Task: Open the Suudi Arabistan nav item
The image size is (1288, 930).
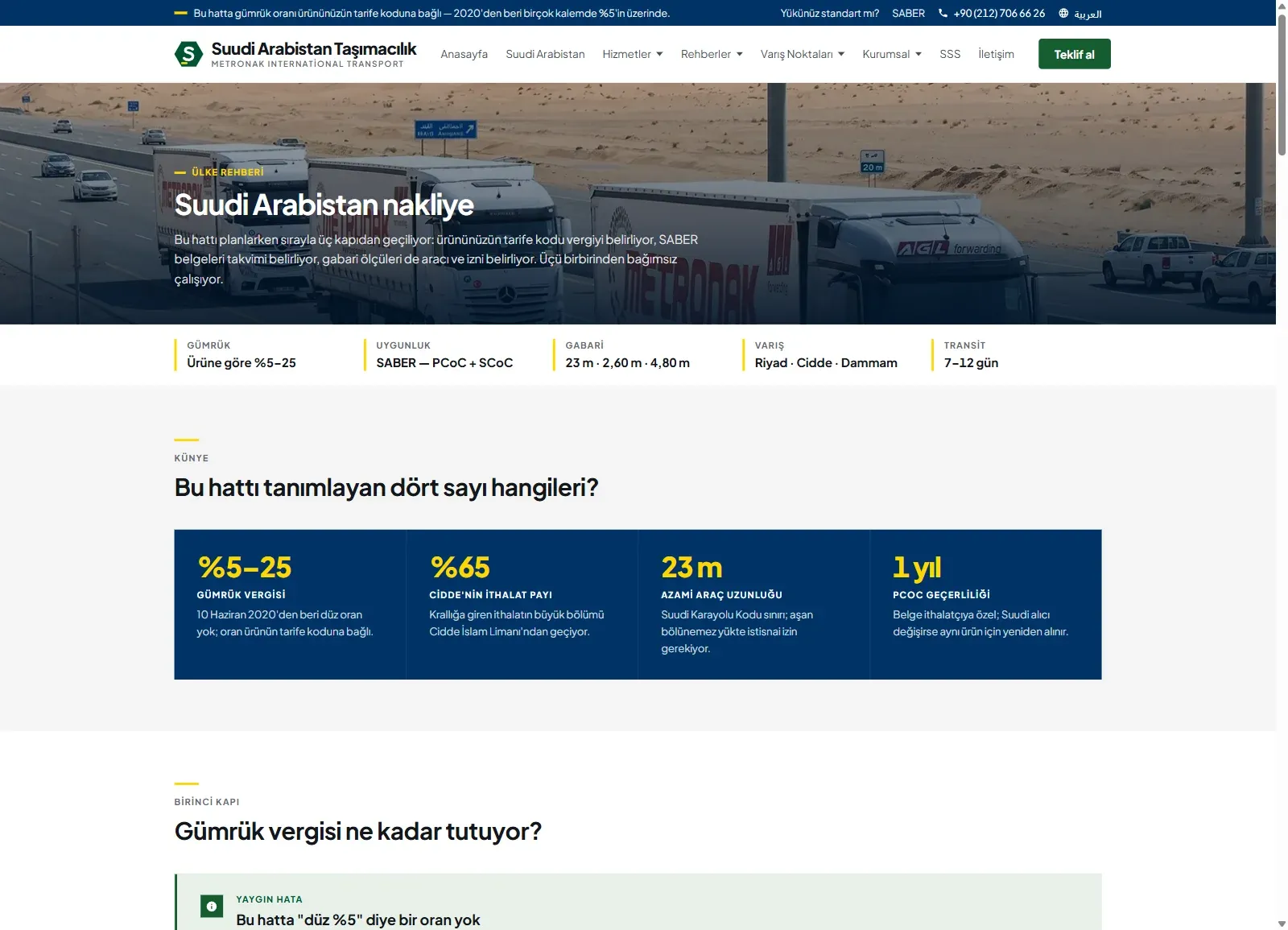Action: tap(545, 54)
